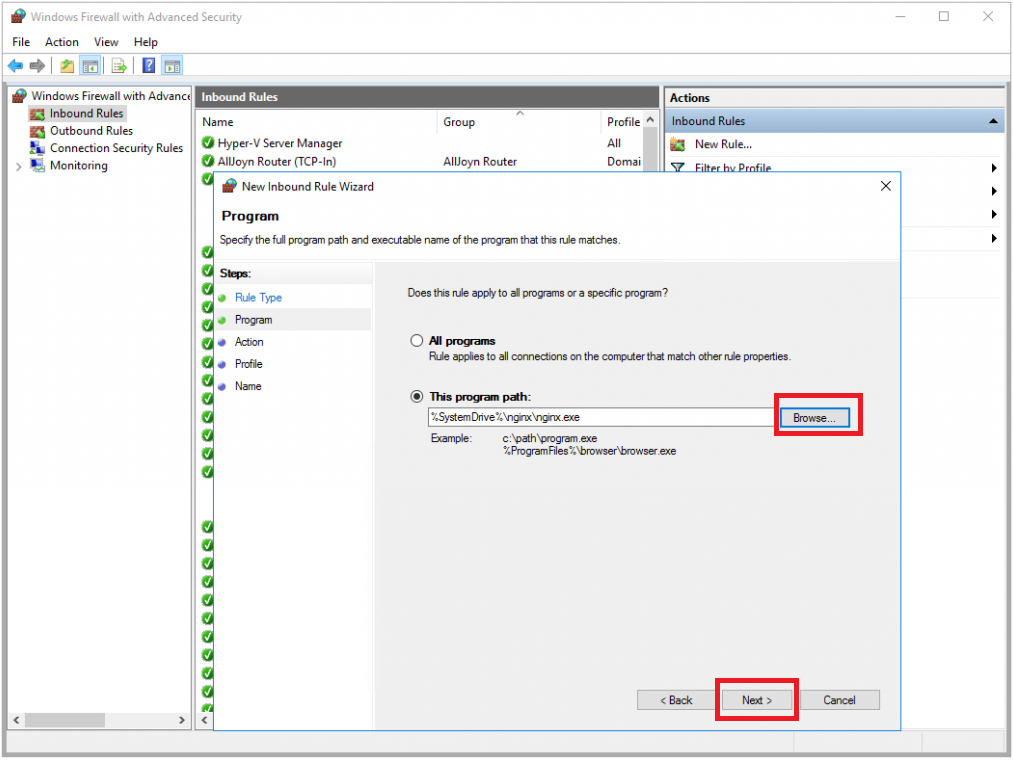Click New Rule... in Actions pane
This screenshot has width=1013, height=760.
pos(723,145)
